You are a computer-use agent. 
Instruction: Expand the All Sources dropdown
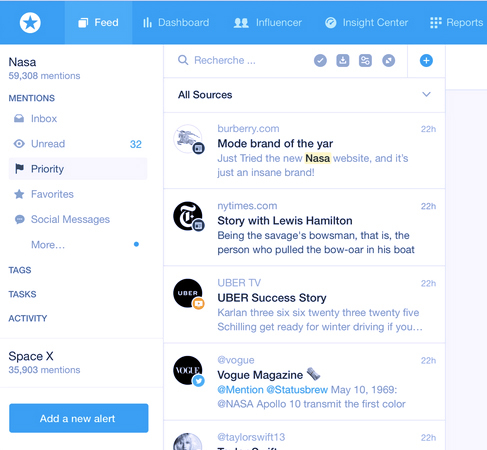pos(304,95)
